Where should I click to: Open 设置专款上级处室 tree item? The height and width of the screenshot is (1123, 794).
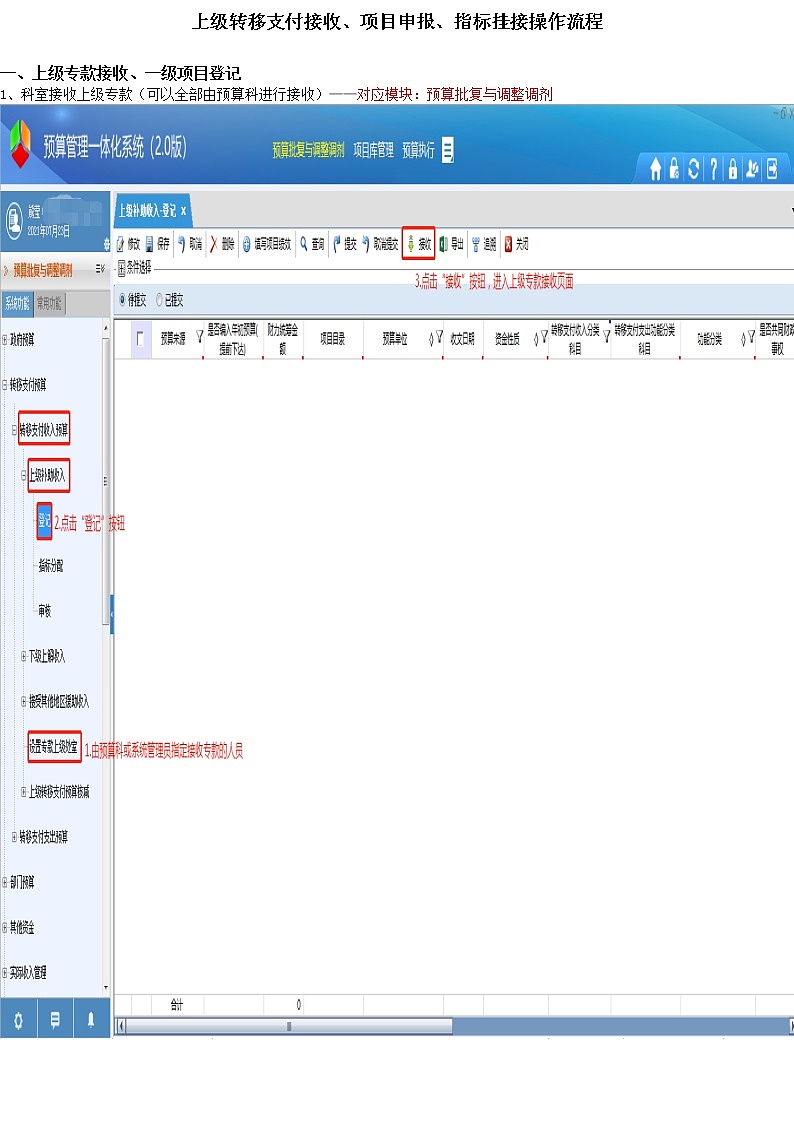coord(54,746)
